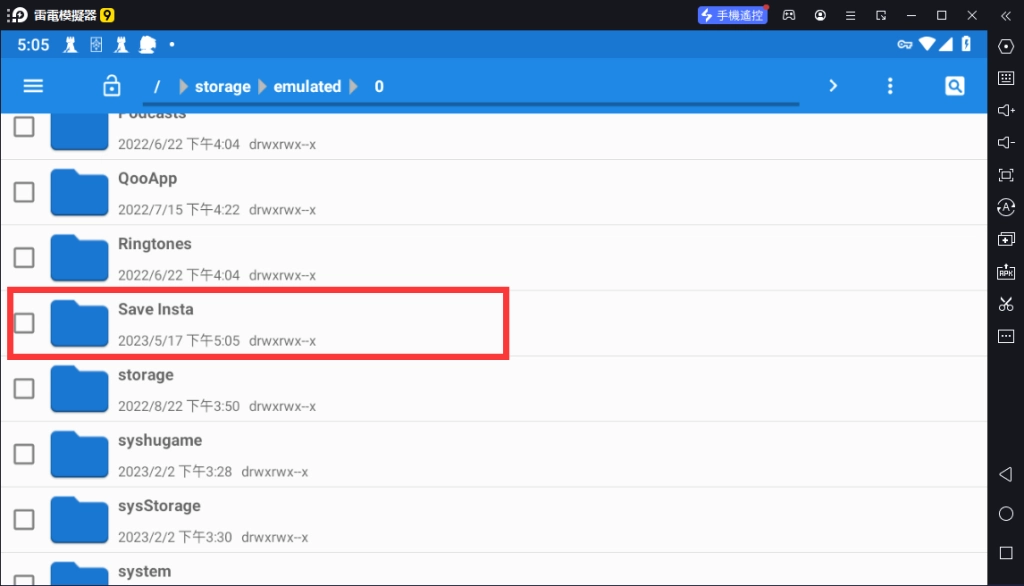
Task: Check the sysStorage folder checkbox
Action: coord(24,519)
